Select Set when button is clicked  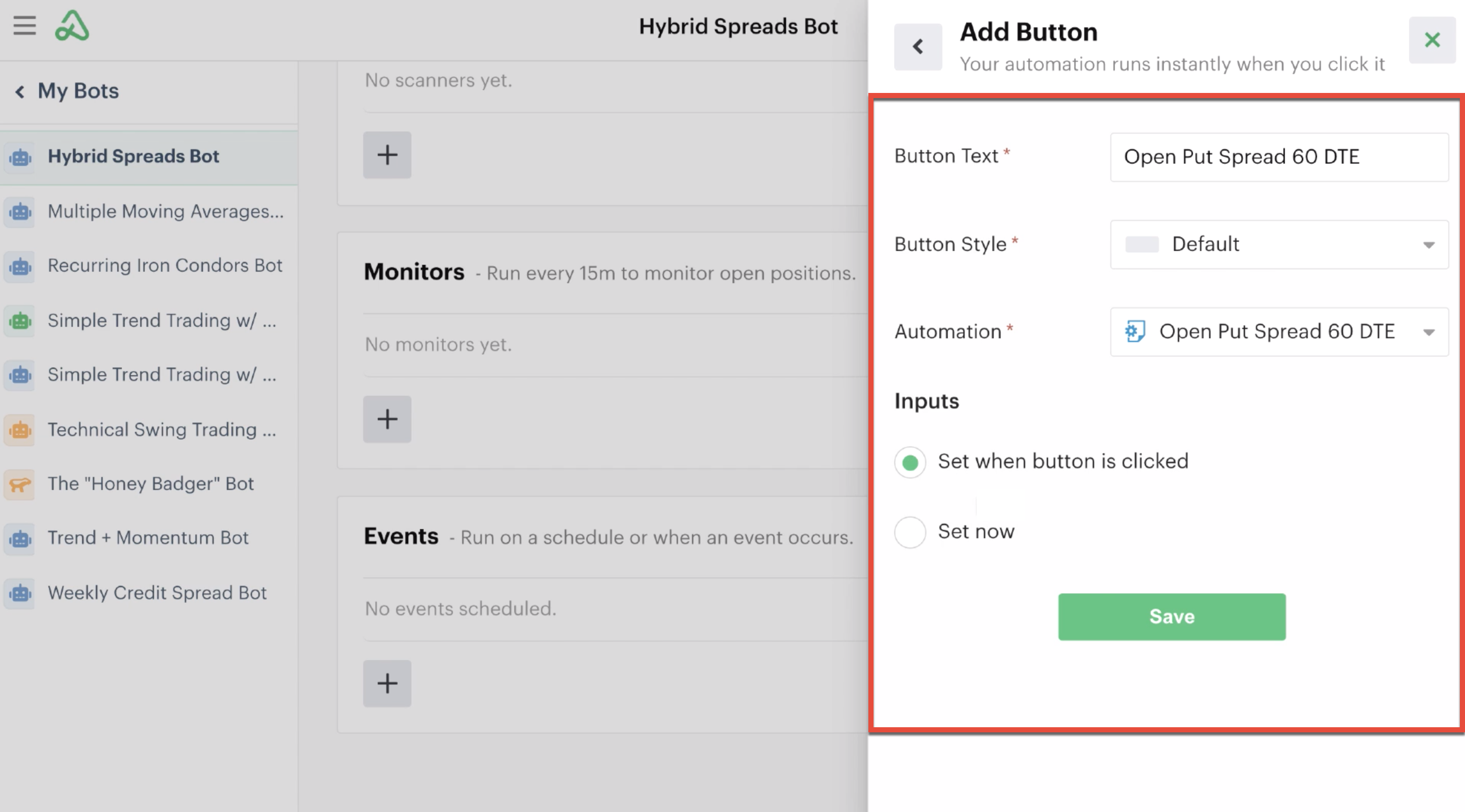pos(910,462)
